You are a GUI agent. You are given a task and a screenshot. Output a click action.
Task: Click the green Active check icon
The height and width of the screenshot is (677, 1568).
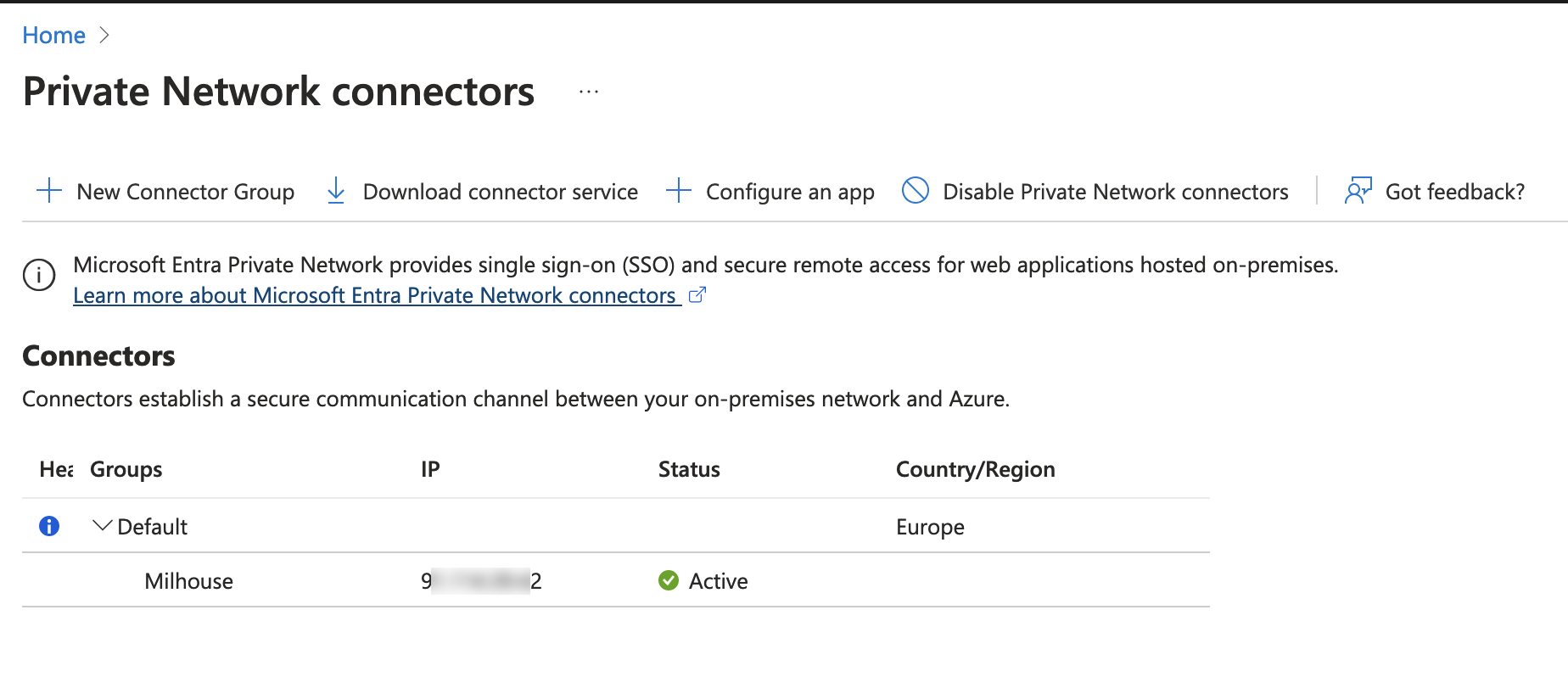[x=669, y=580]
